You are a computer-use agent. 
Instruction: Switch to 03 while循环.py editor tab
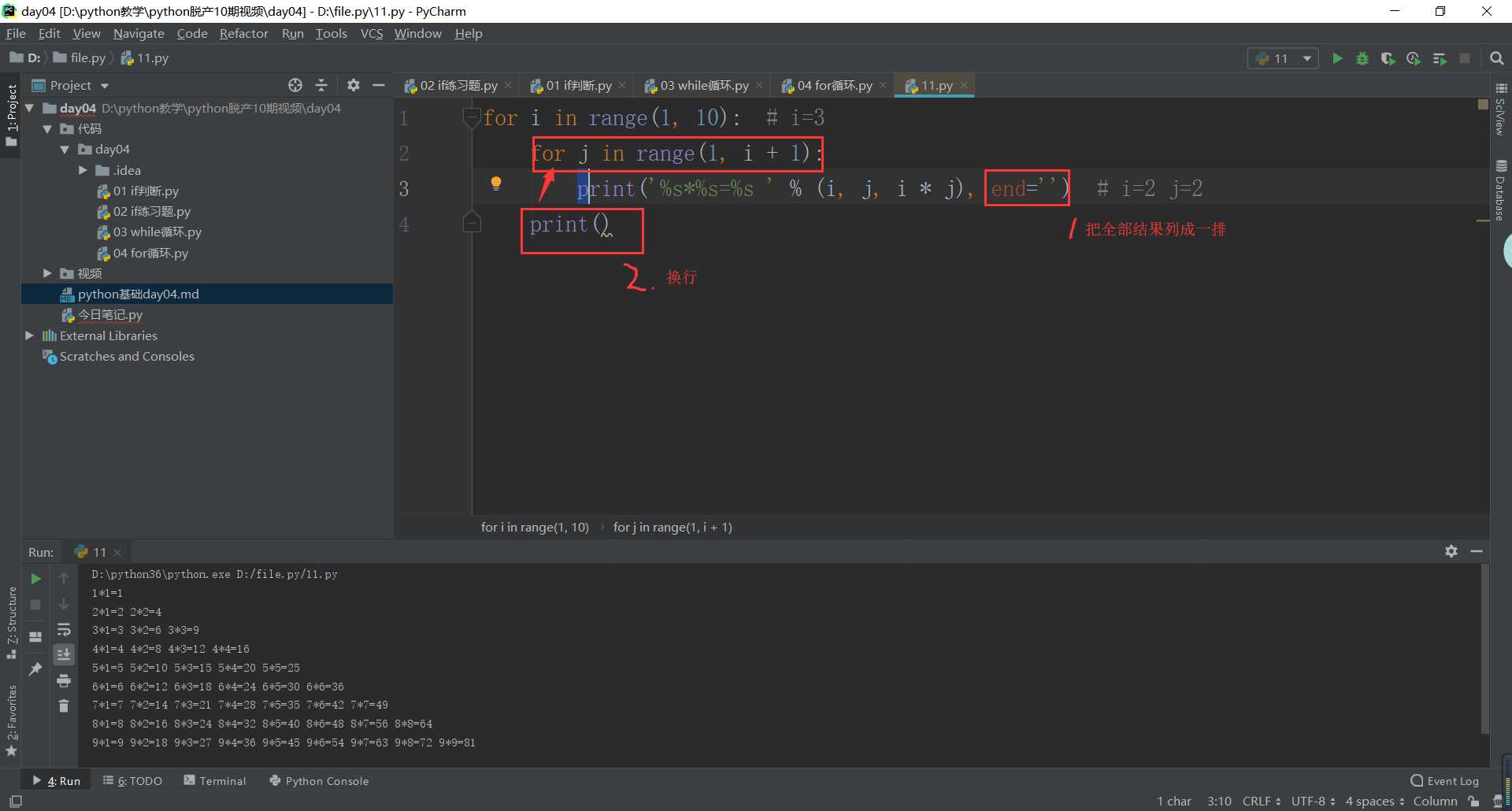click(704, 85)
